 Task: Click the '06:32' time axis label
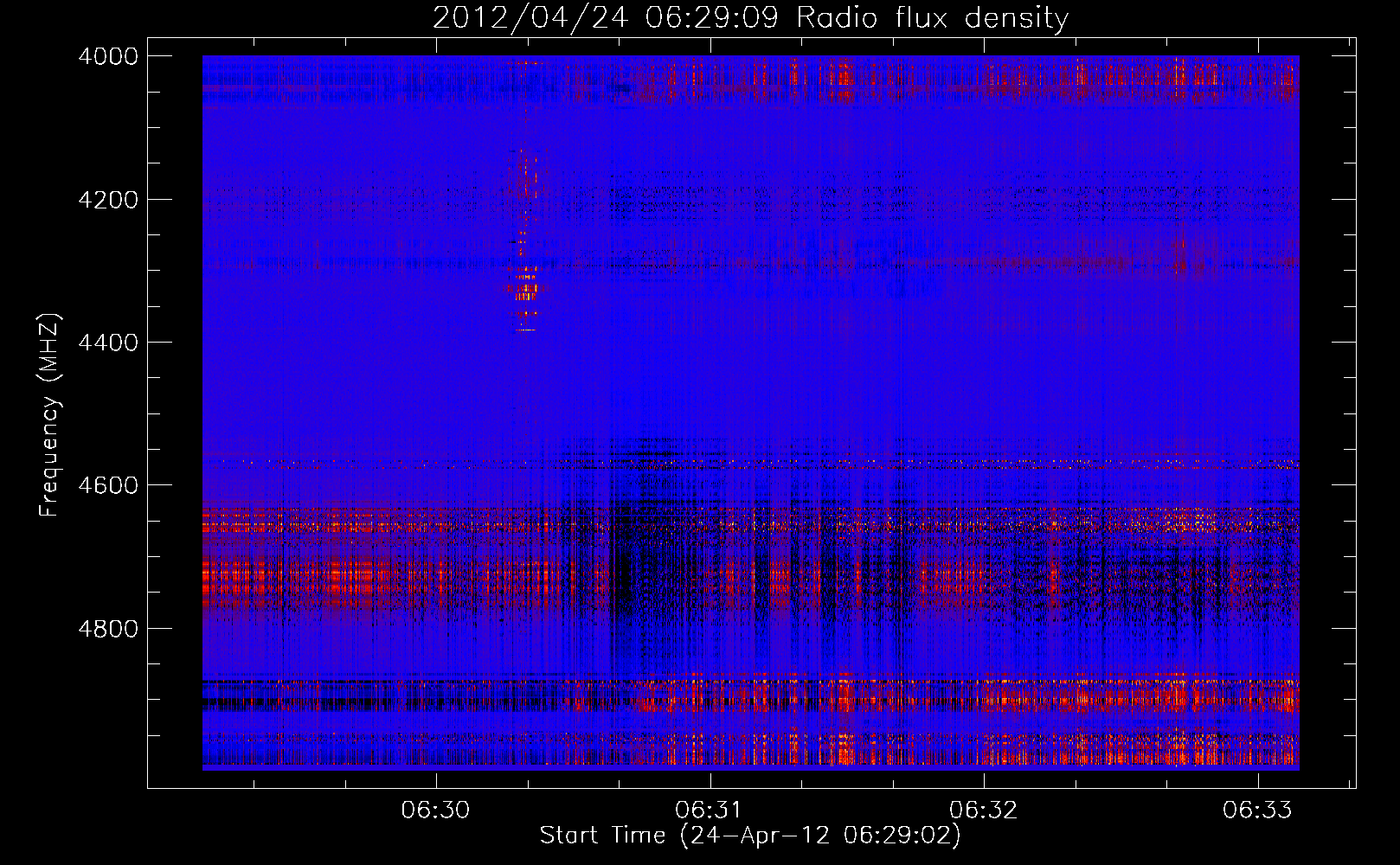click(983, 811)
